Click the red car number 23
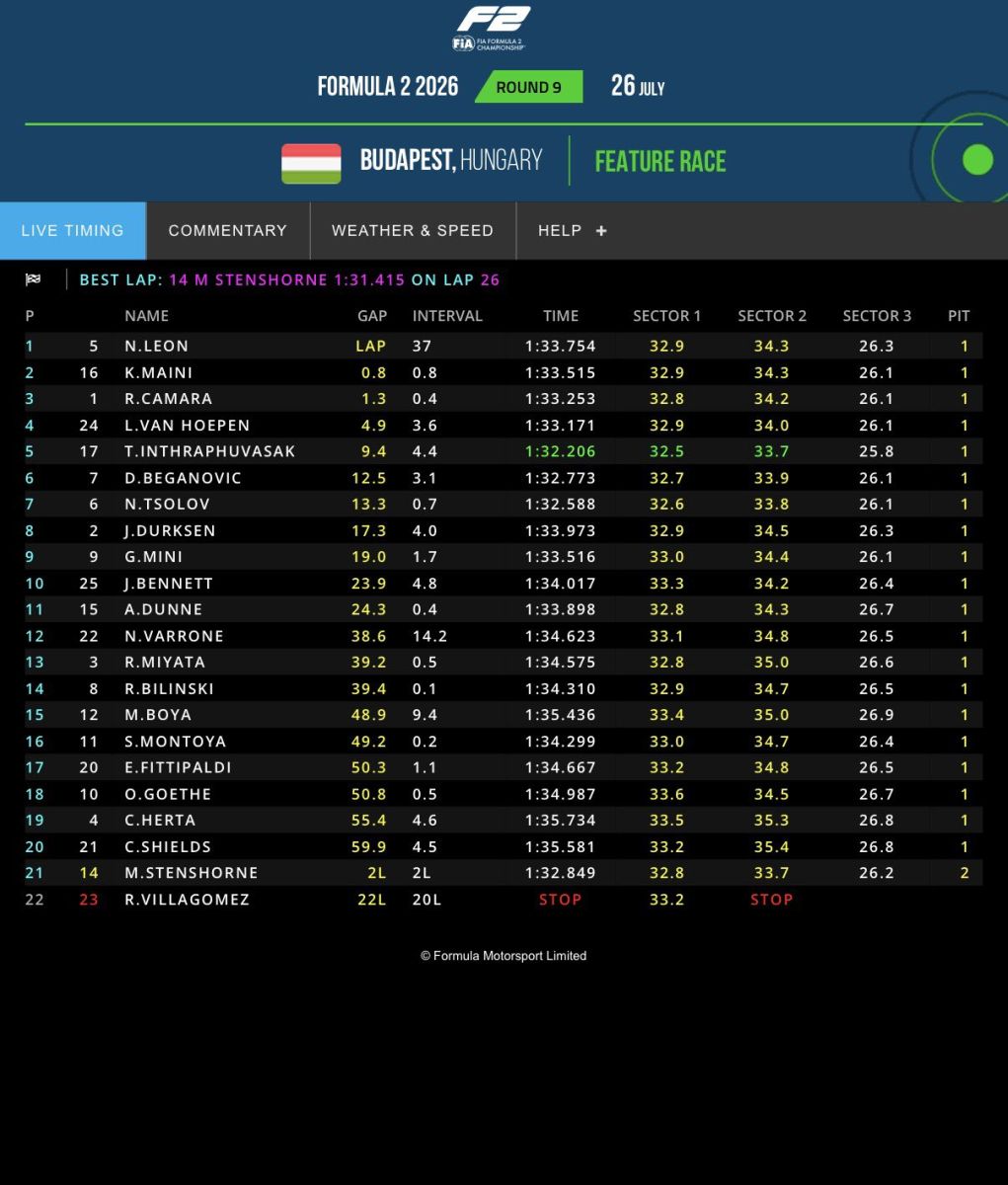The image size is (1008, 1185). [x=89, y=900]
